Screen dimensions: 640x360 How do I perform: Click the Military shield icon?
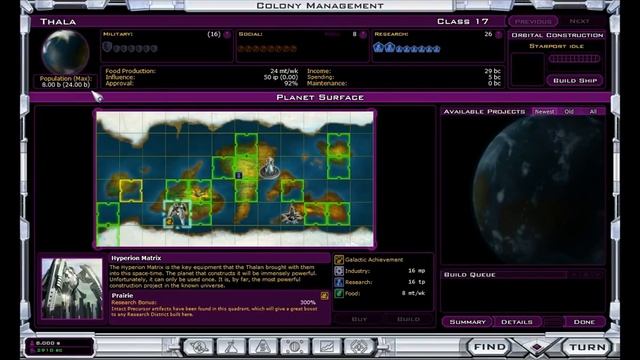[107, 47]
